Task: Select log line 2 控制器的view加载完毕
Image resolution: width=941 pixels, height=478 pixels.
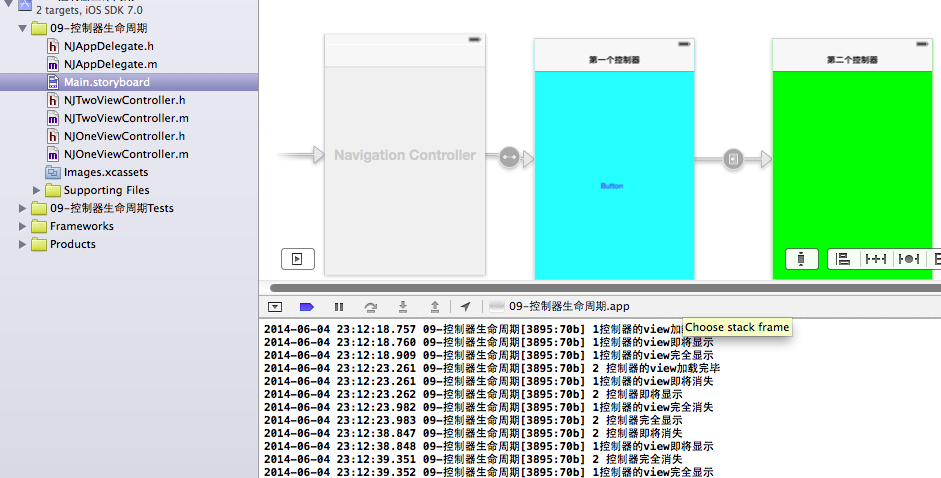Action: point(492,368)
